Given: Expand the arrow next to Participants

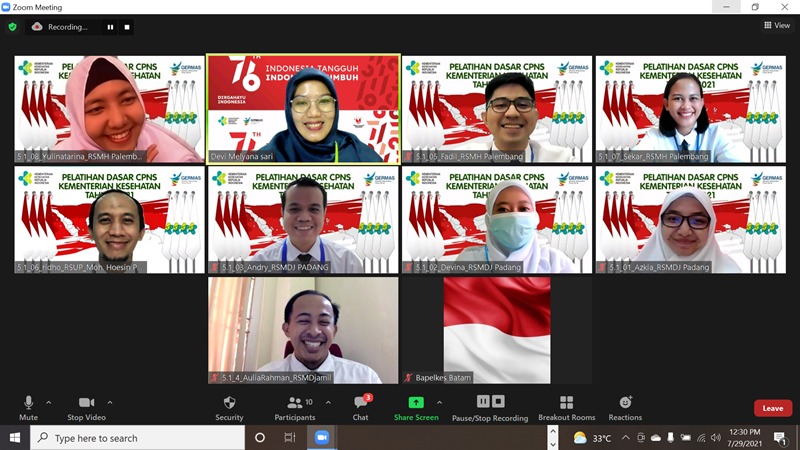Looking at the screenshot, I should coord(328,402).
